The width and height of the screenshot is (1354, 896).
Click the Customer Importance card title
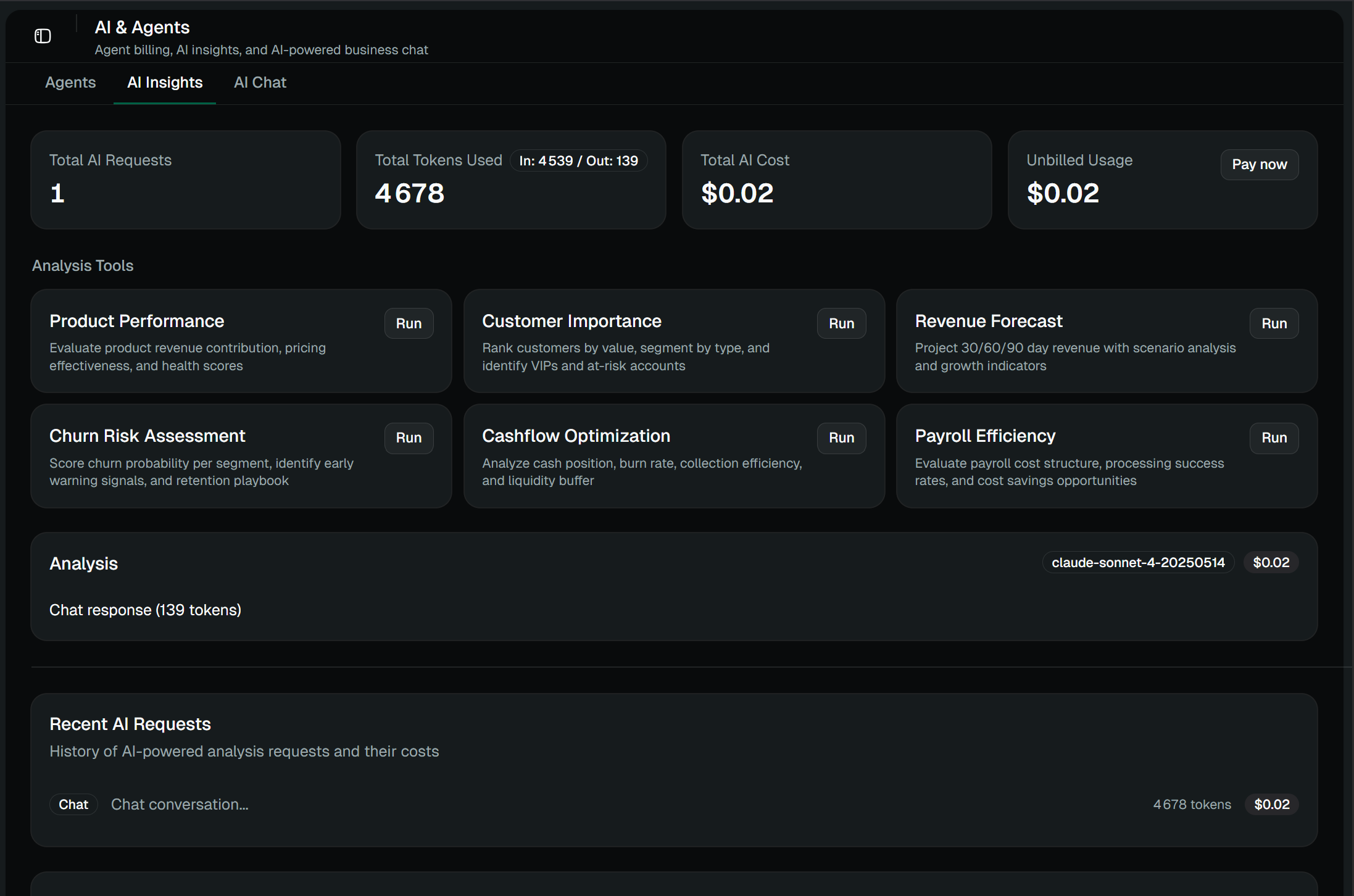click(x=571, y=321)
